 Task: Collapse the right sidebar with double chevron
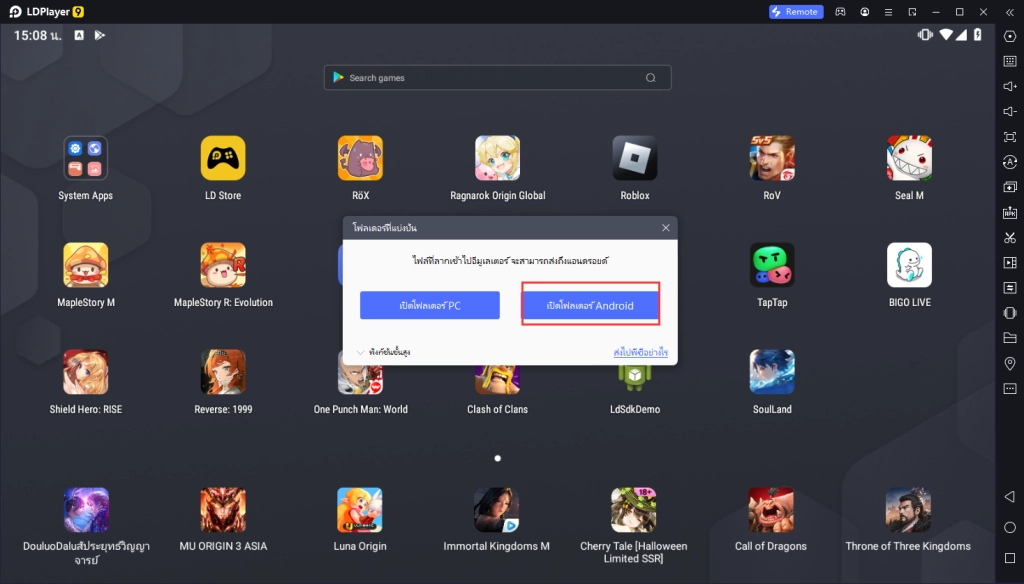1009,12
